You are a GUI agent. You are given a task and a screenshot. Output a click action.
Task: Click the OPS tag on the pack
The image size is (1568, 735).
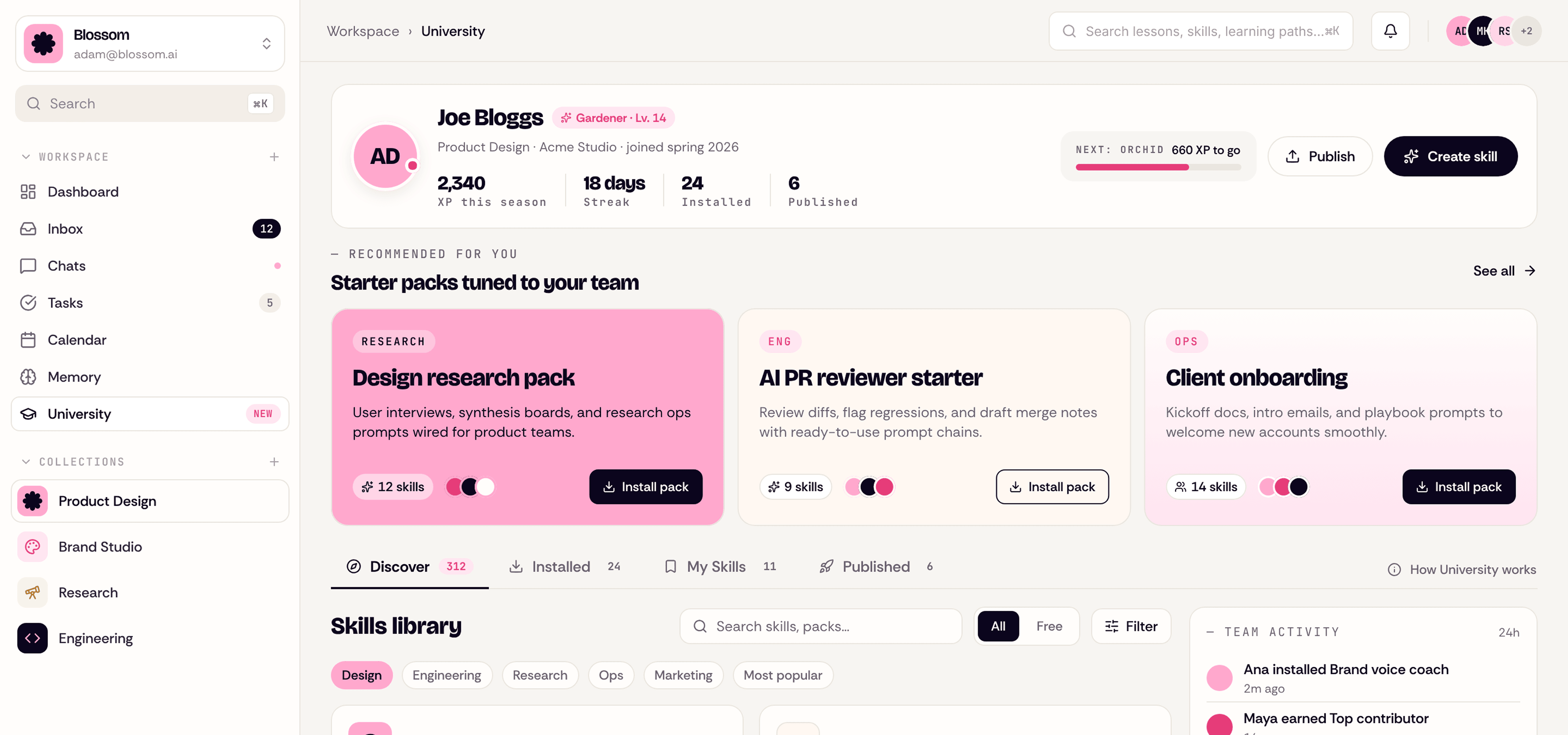[1186, 341]
